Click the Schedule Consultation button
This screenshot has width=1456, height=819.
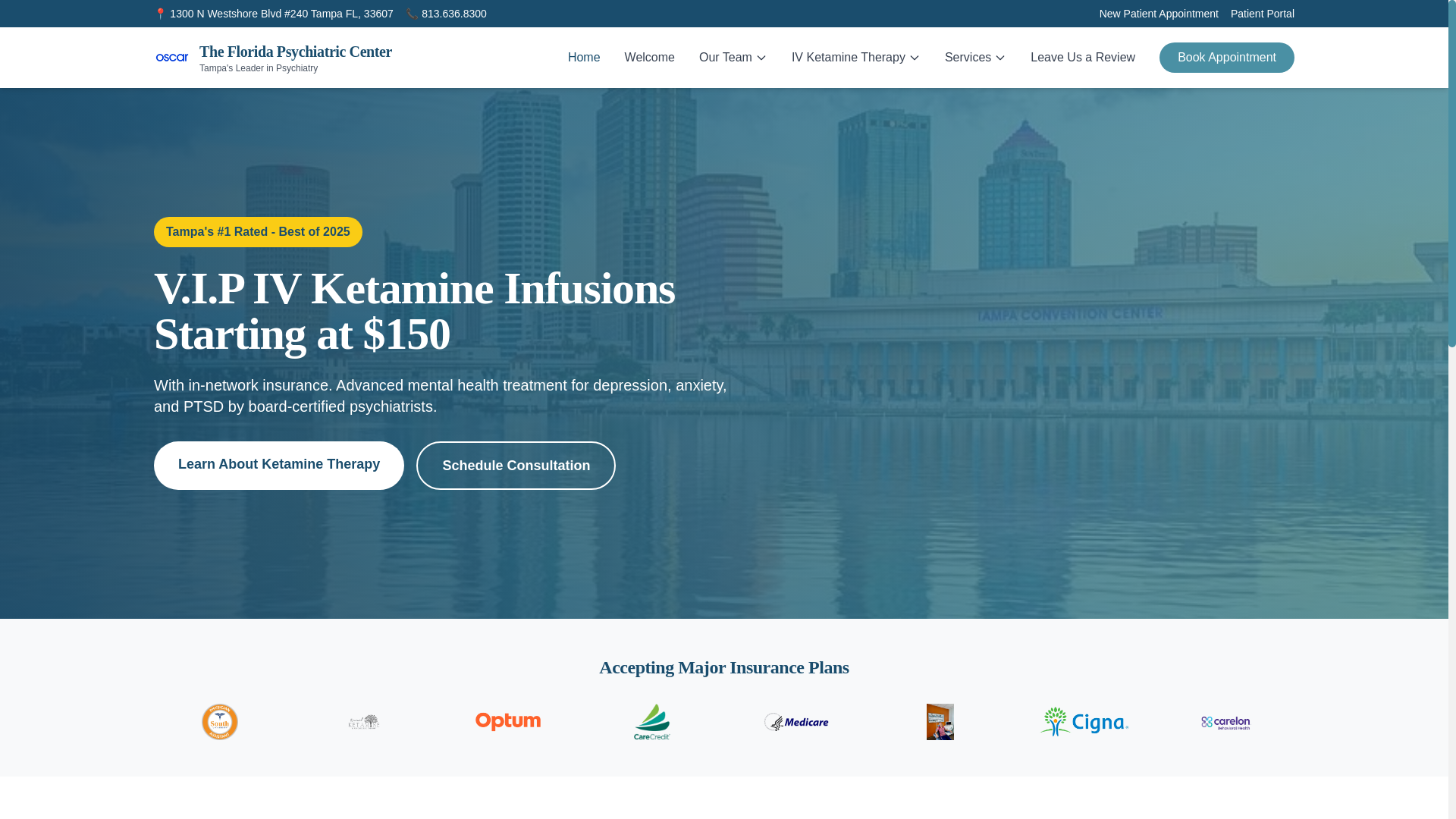[516, 466]
